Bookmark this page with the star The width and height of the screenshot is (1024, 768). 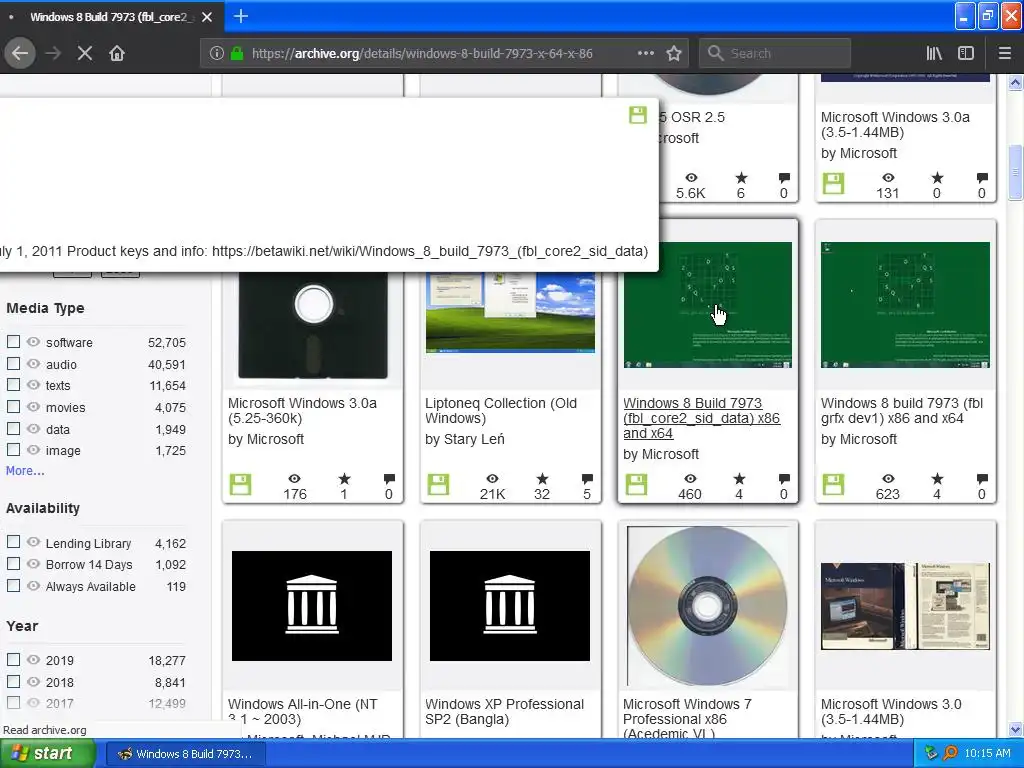click(x=674, y=54)
